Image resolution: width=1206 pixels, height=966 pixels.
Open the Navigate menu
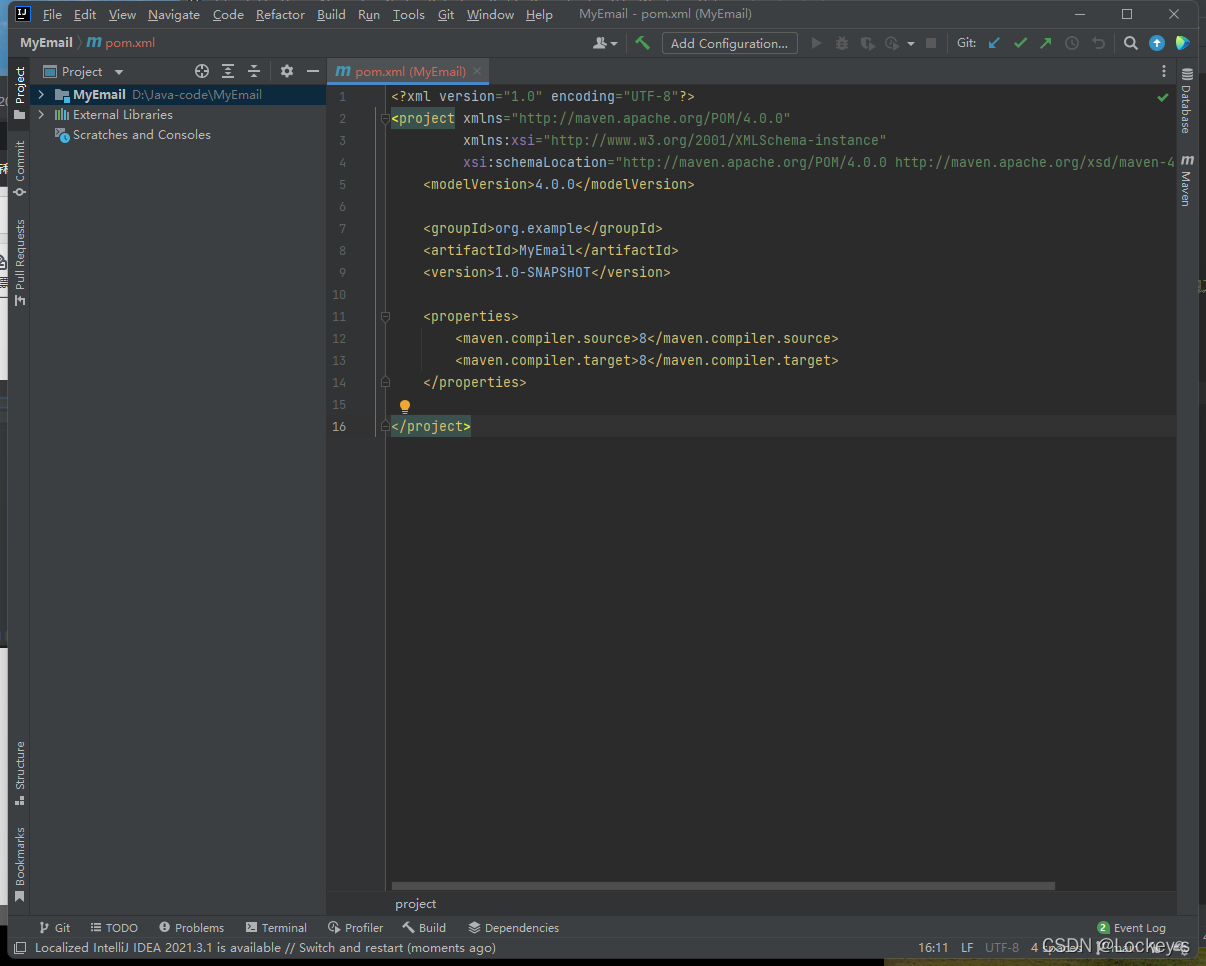[174, 14]
